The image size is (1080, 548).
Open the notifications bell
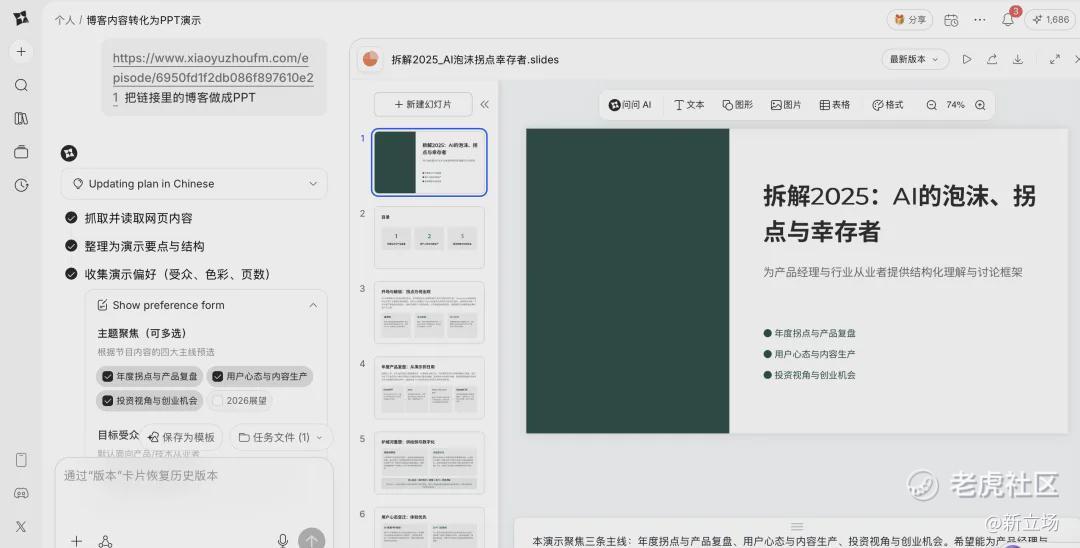click(1007, 20)
